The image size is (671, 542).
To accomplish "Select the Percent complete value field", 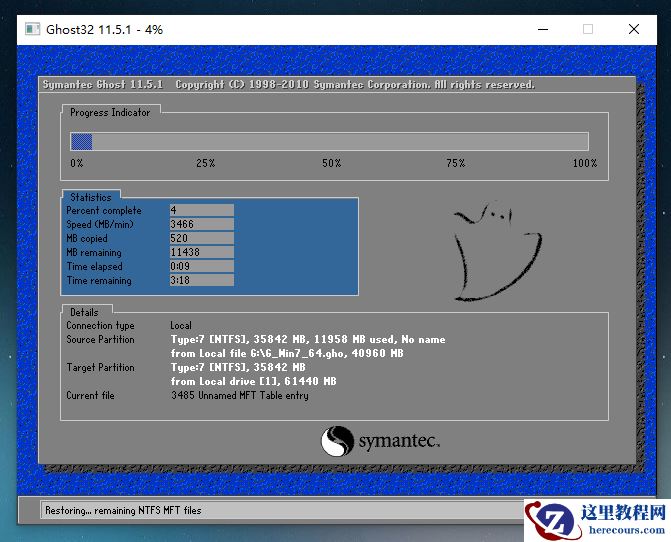I will point(201,210).
